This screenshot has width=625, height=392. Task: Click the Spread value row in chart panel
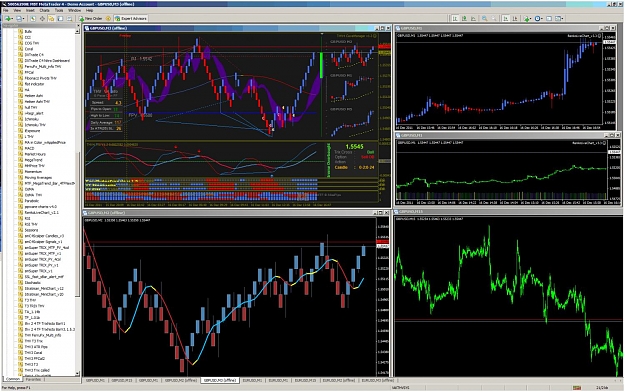pyautogui.click(x=106, y=102)
